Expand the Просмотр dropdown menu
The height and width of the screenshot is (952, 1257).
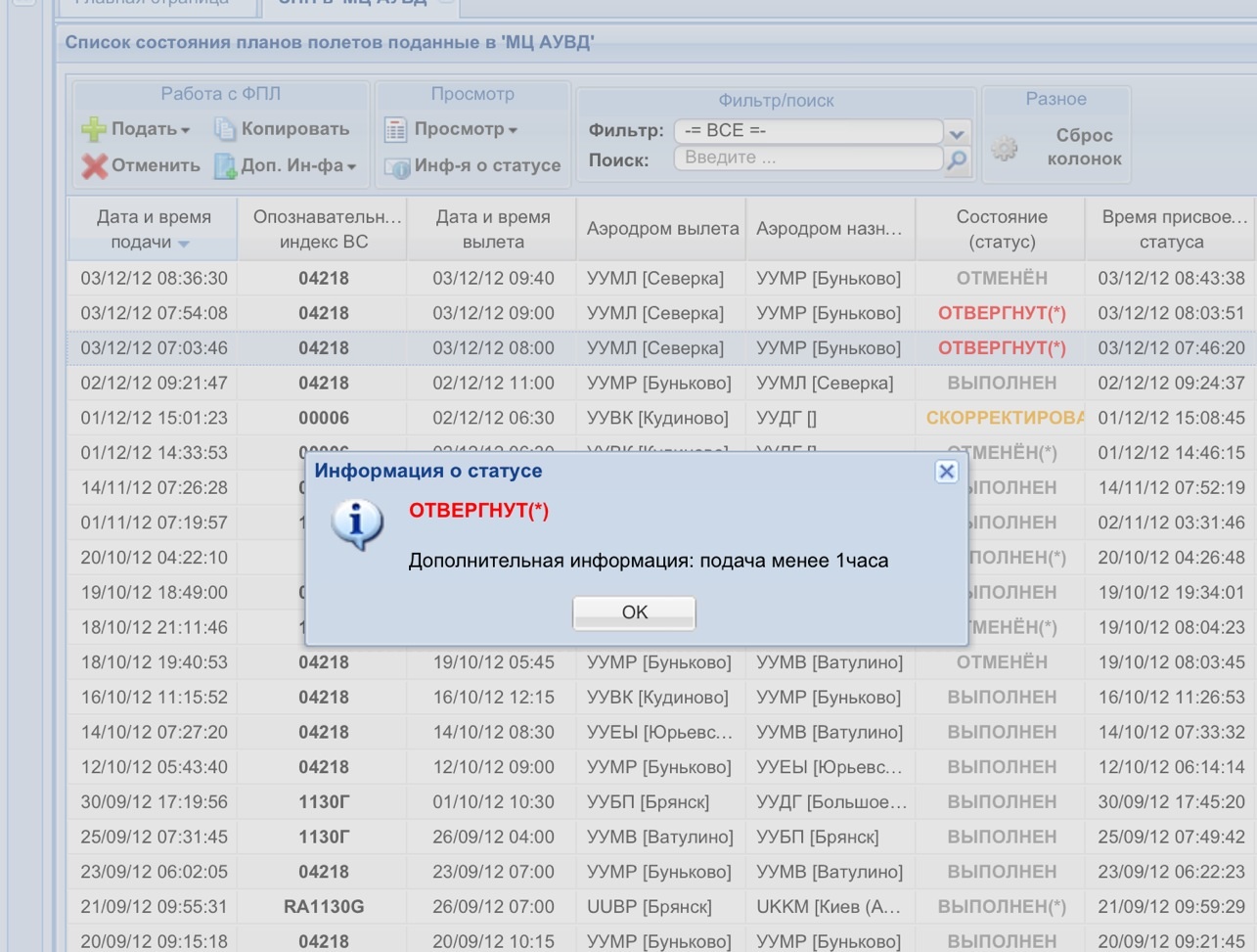(x=513, y=130)
